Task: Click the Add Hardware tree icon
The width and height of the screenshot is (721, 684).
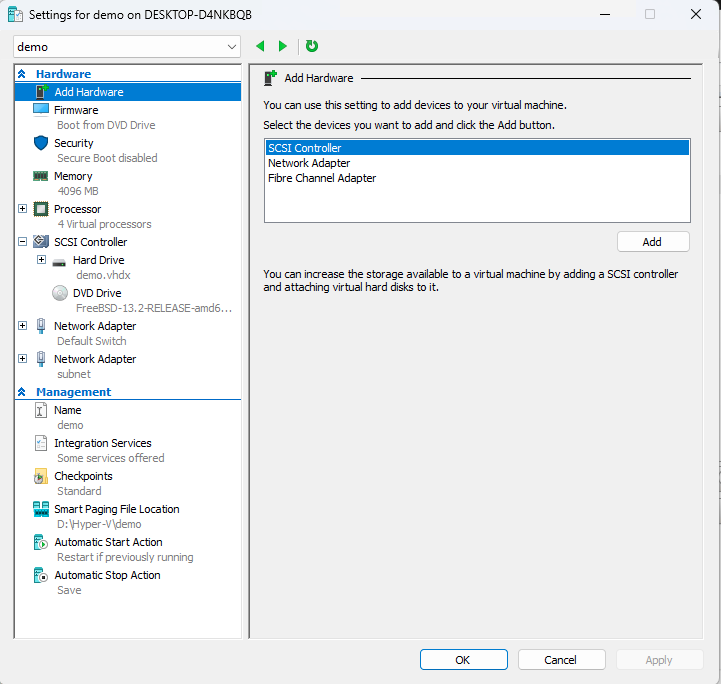Action: [41, 91]
